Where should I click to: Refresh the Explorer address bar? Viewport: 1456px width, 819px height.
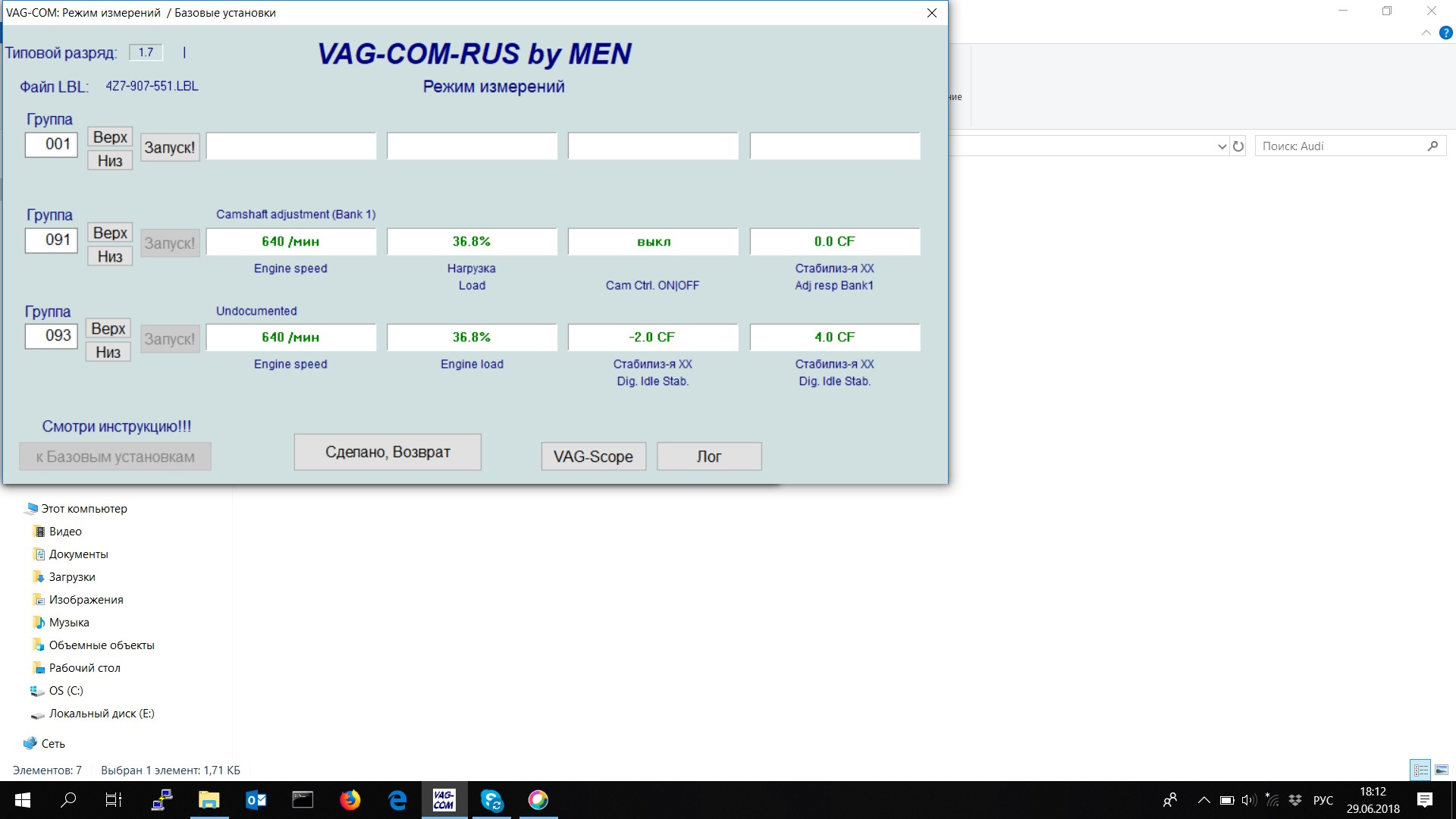[1238, 146]
